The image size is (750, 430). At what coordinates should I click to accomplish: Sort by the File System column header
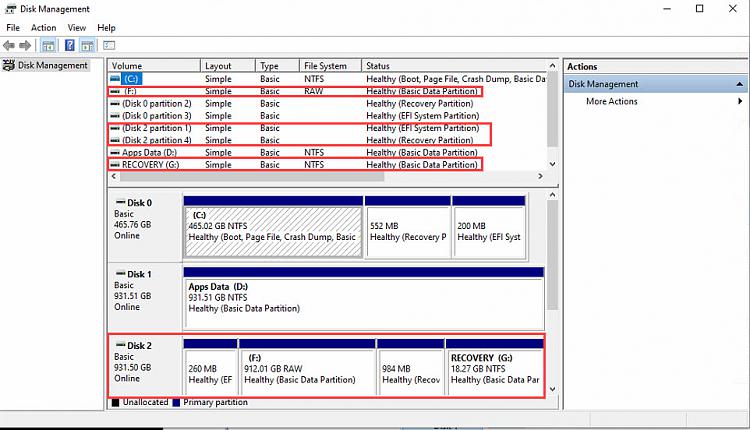click(x=330, y=66)
